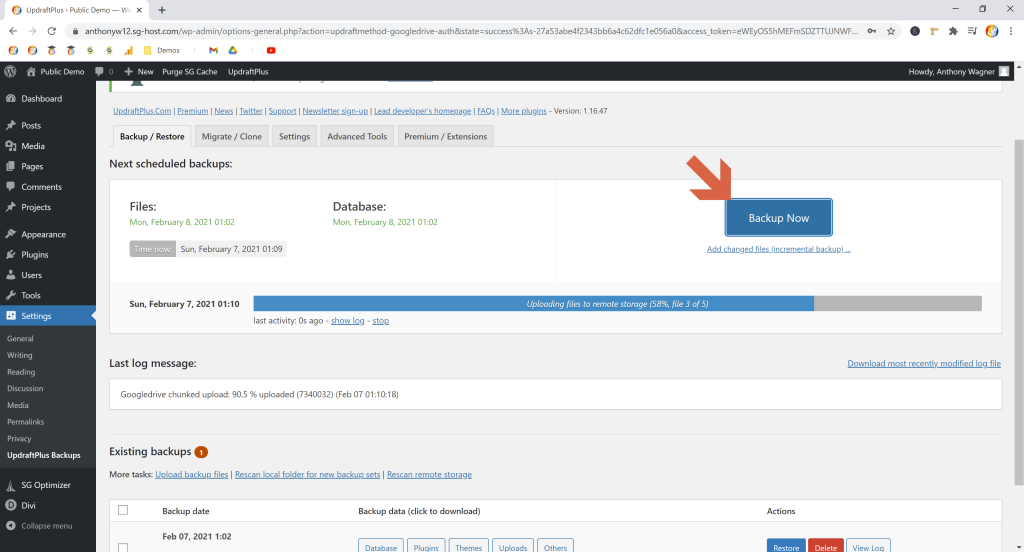This screenshot has width=1024, height=552.
Task: Click the browser reload icon
Action: [52, 31]
